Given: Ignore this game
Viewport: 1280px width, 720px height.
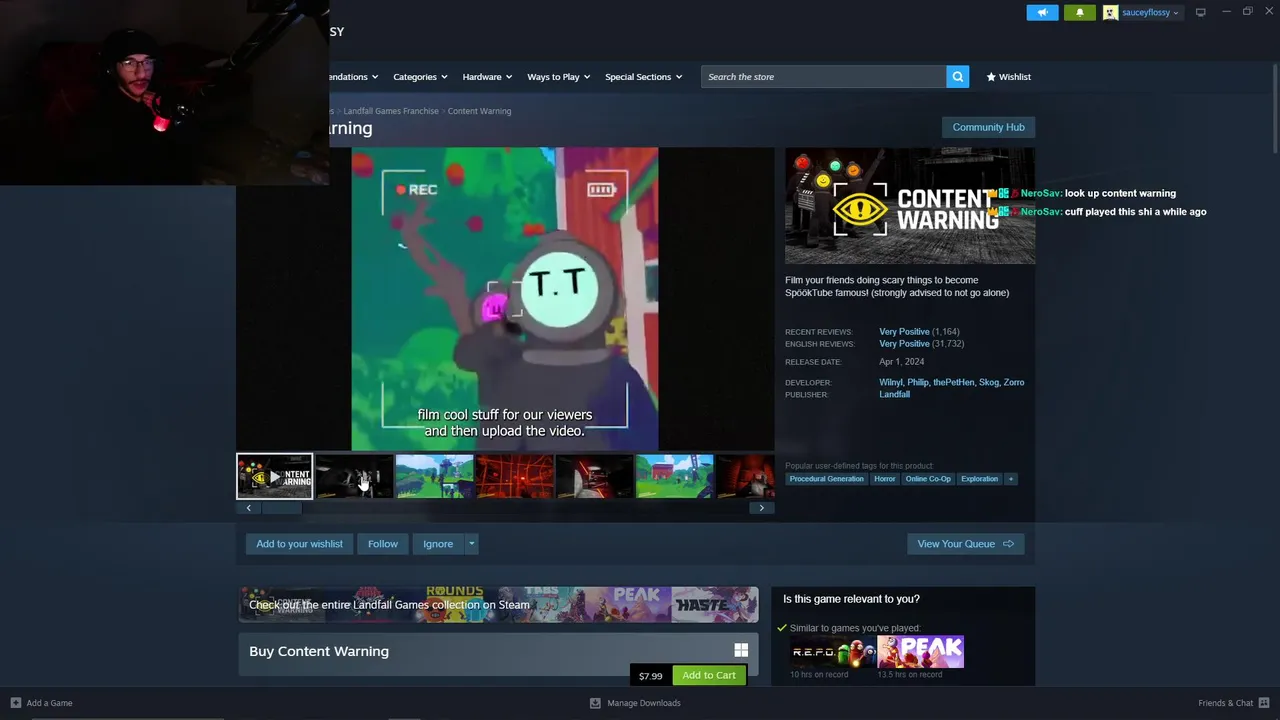Looking at the screenshot, I should tap(438, 544).
